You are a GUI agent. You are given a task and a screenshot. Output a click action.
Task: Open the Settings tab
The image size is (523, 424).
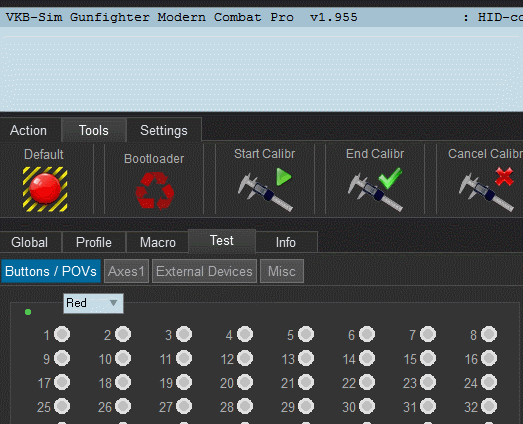tap(164, 130)
